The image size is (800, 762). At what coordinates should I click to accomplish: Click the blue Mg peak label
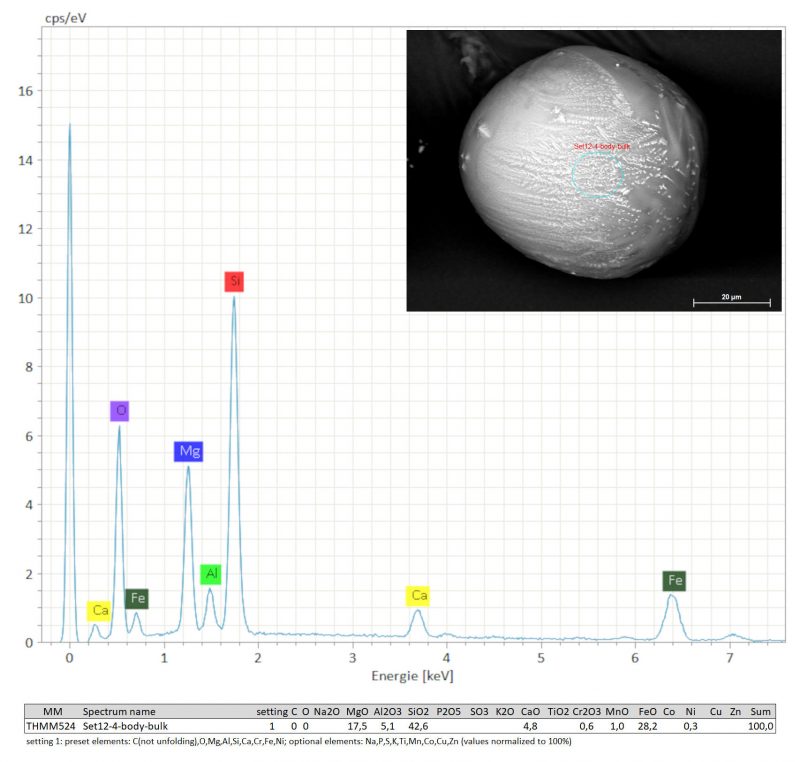(188, 452)
